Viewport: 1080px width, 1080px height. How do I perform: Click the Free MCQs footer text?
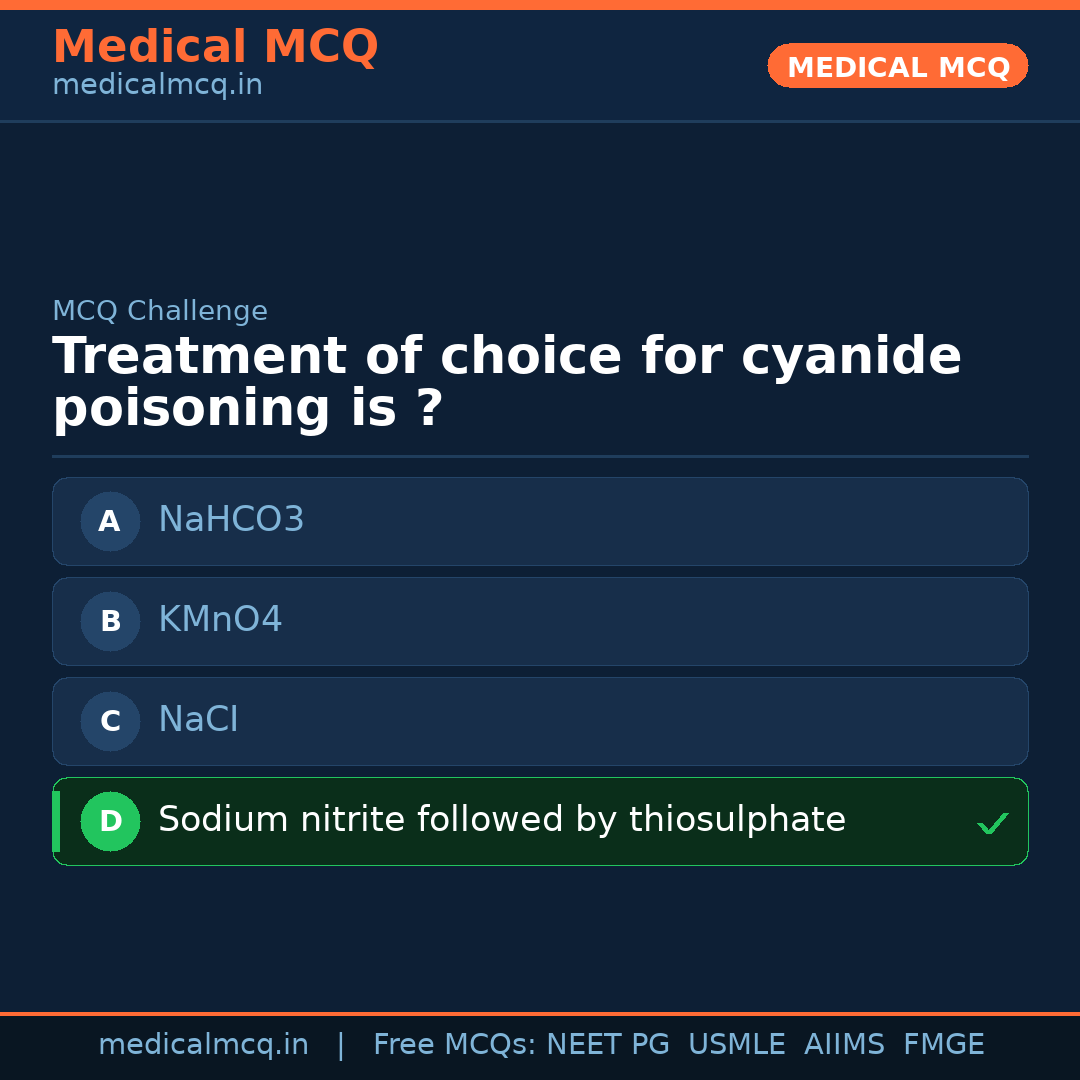(454, 1045)
